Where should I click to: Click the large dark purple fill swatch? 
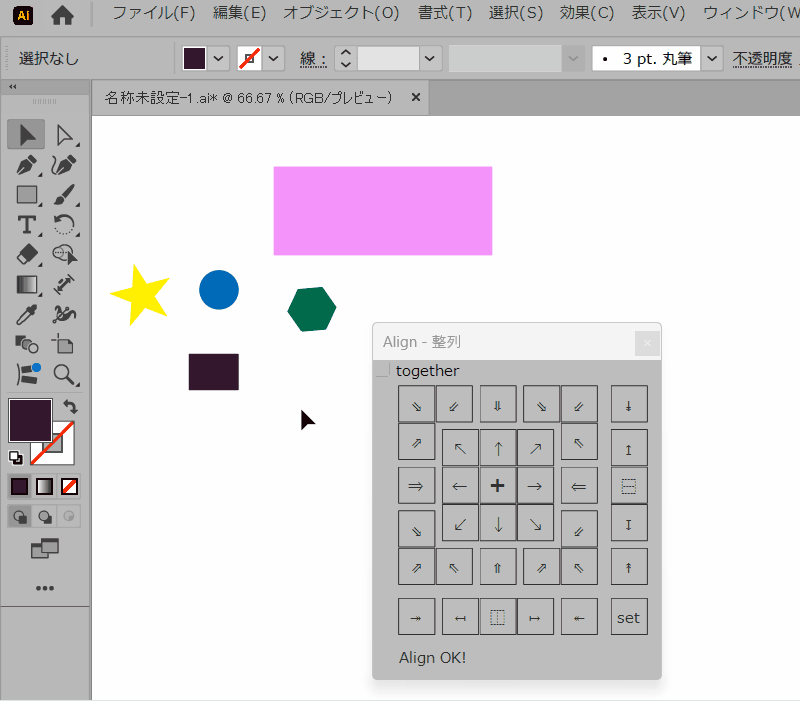tap(30, 419)
